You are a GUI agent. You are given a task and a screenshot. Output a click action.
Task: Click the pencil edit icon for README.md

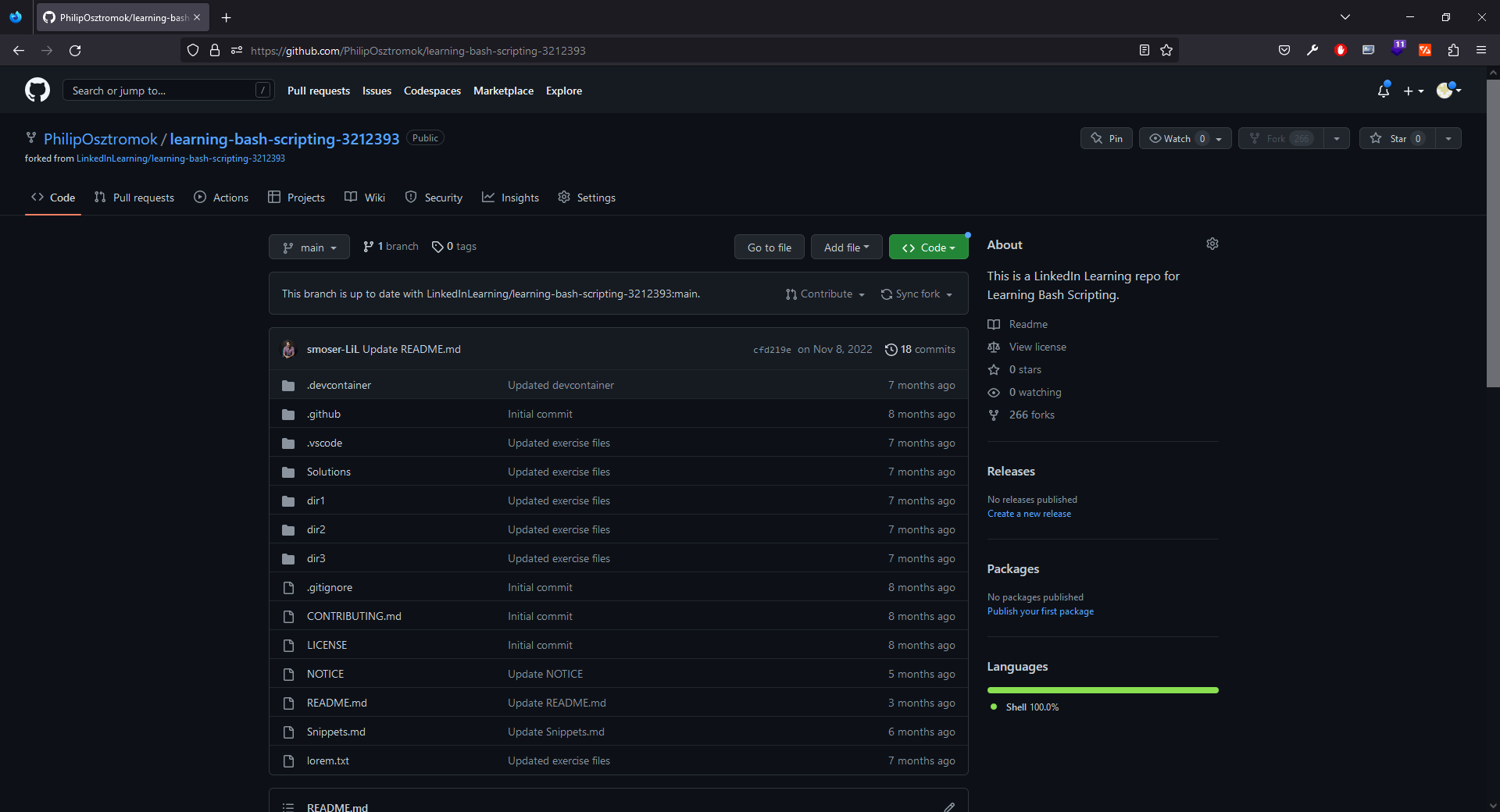949,807
